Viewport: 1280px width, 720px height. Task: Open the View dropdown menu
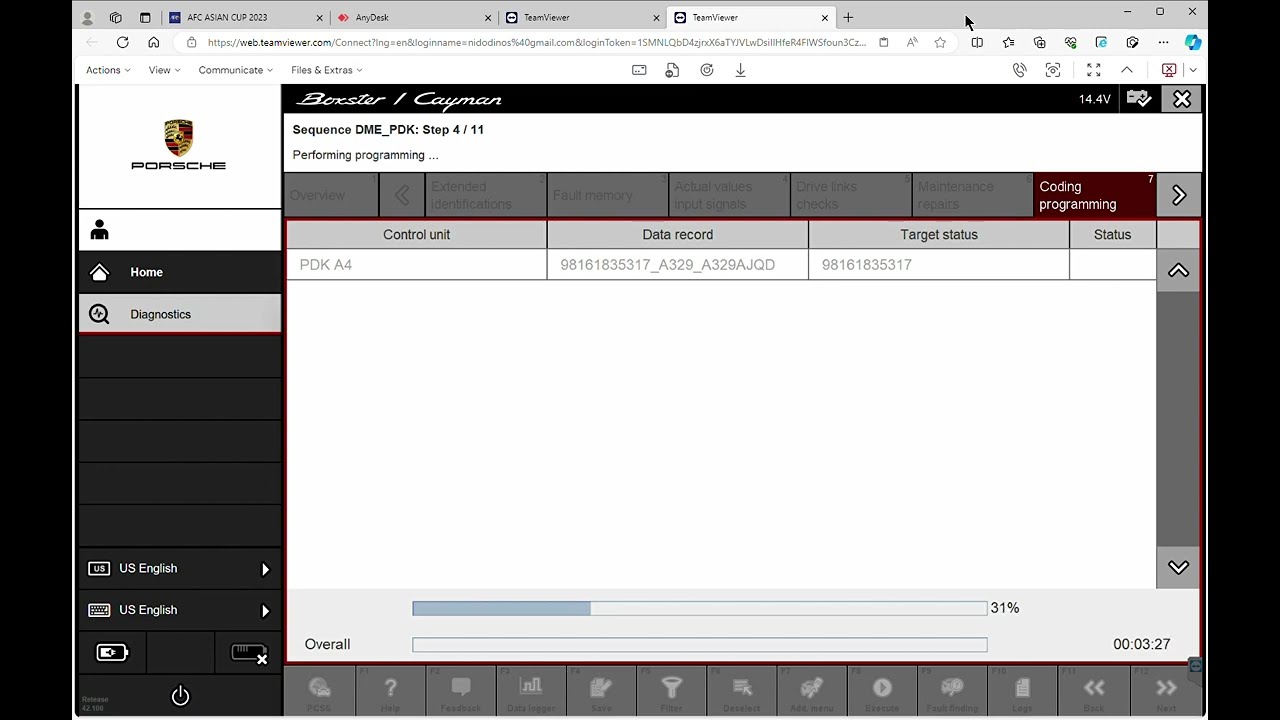pyautogui.click(x=164, y=70)
